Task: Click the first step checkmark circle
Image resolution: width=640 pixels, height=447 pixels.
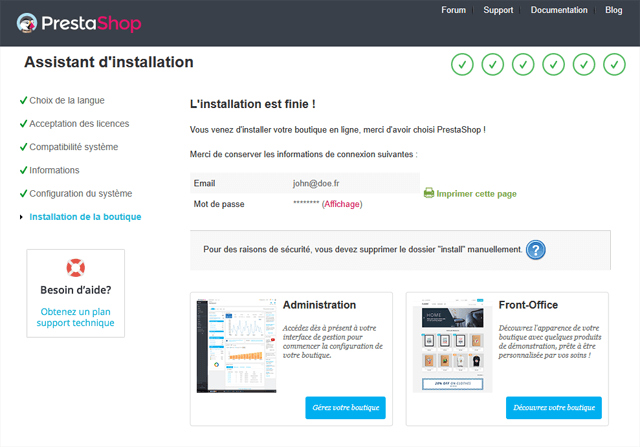Action: [x=462, y=64]
